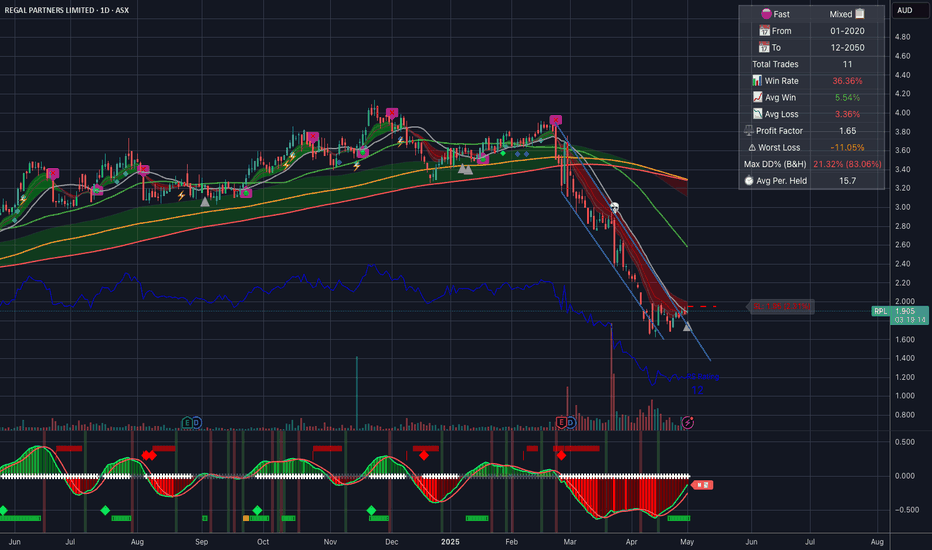932x550 pixels.
Task: Click the To date 12-2050
Action: (847, 47)
